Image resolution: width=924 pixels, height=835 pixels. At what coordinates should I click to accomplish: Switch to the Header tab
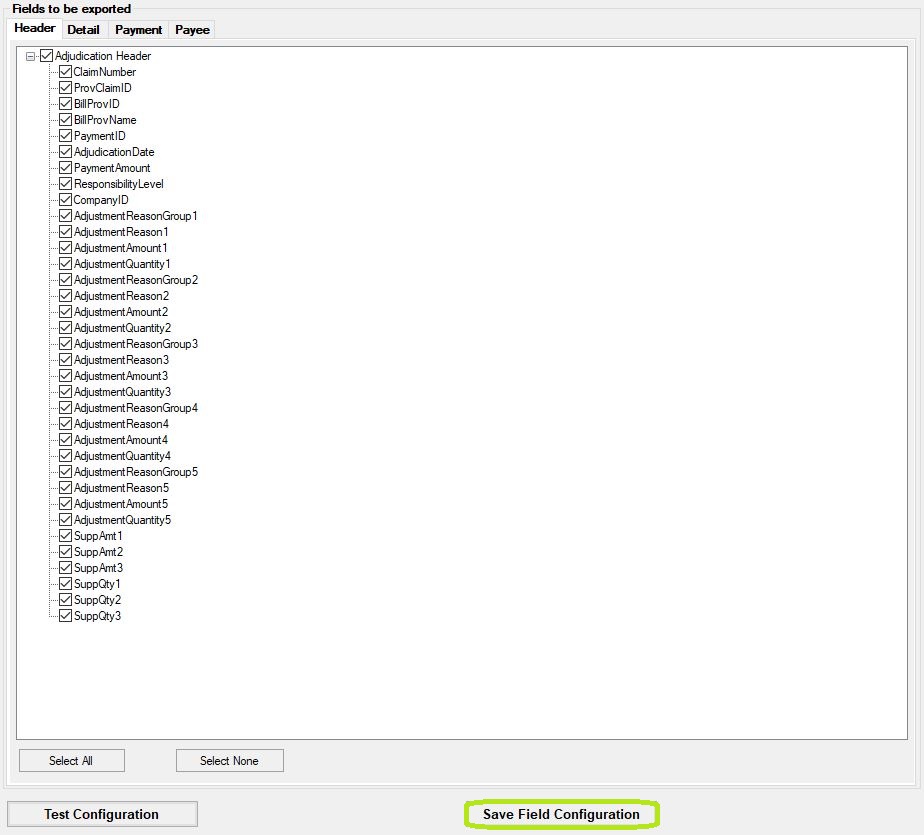click(35, 28)
